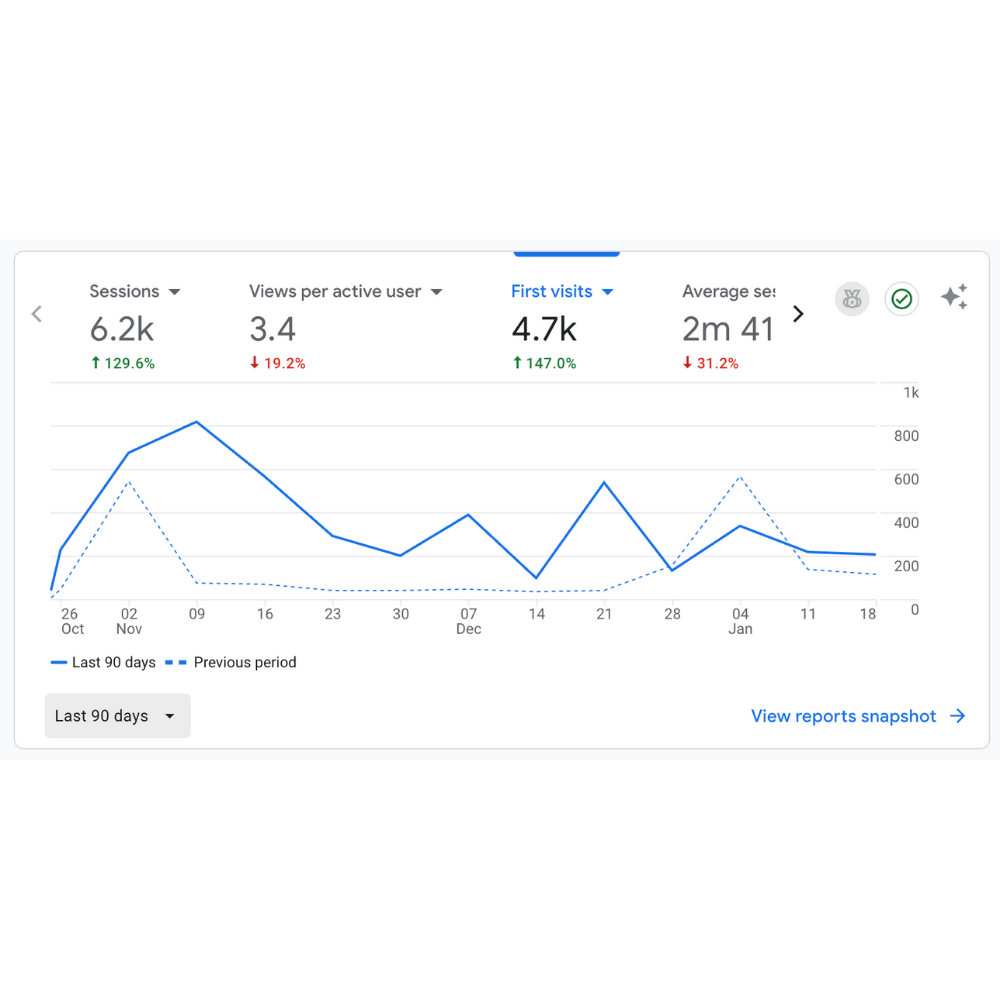Open the Last 90 days date range selector

pyautogui.click(x=117, y=716)
